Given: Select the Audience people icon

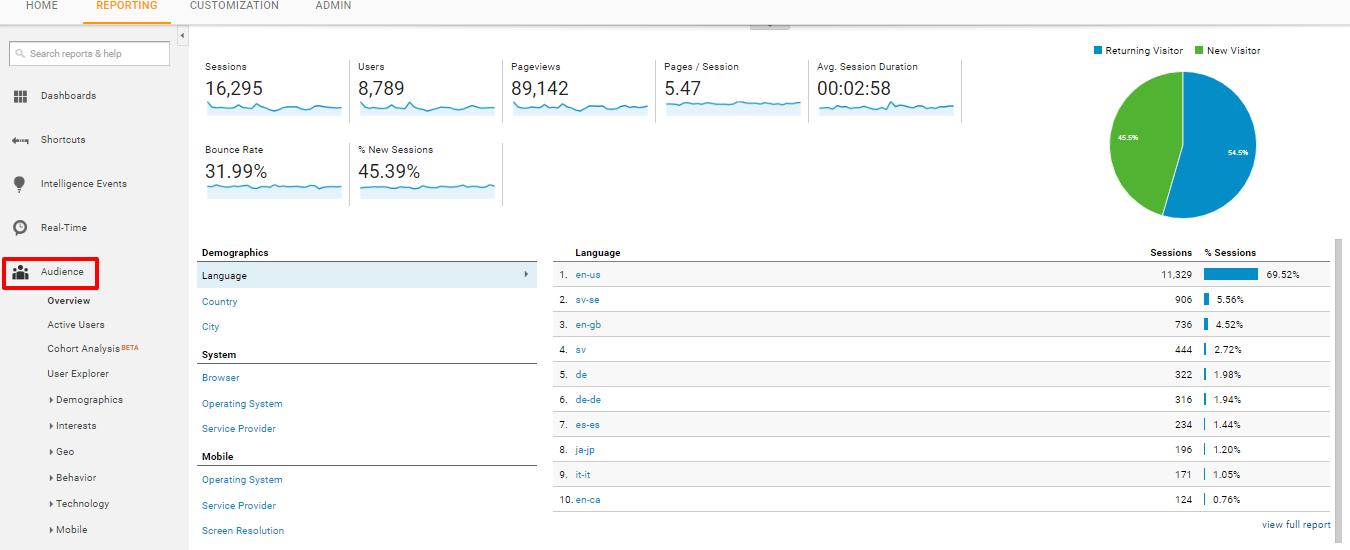Looking at the screenshot, I should pyautogui.click(x=20, y=272).
